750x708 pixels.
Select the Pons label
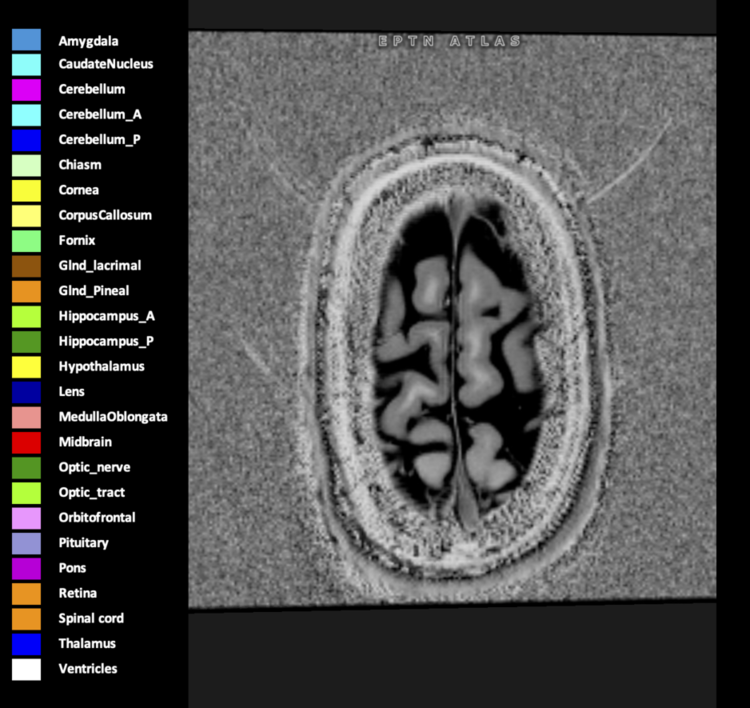click(72, 568)
